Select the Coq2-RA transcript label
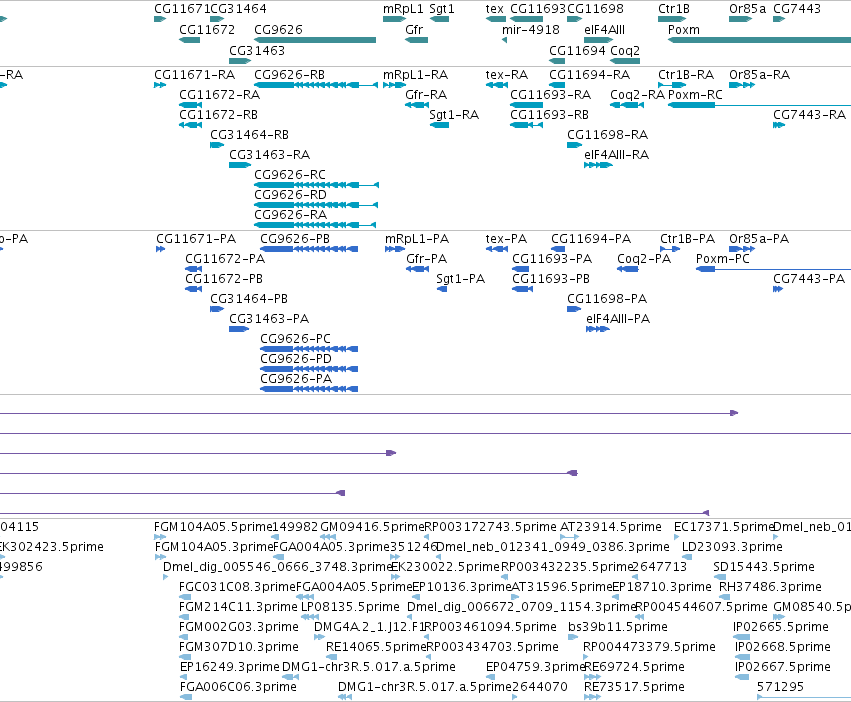This screenshot has height=702, width=851. (637, 94)
